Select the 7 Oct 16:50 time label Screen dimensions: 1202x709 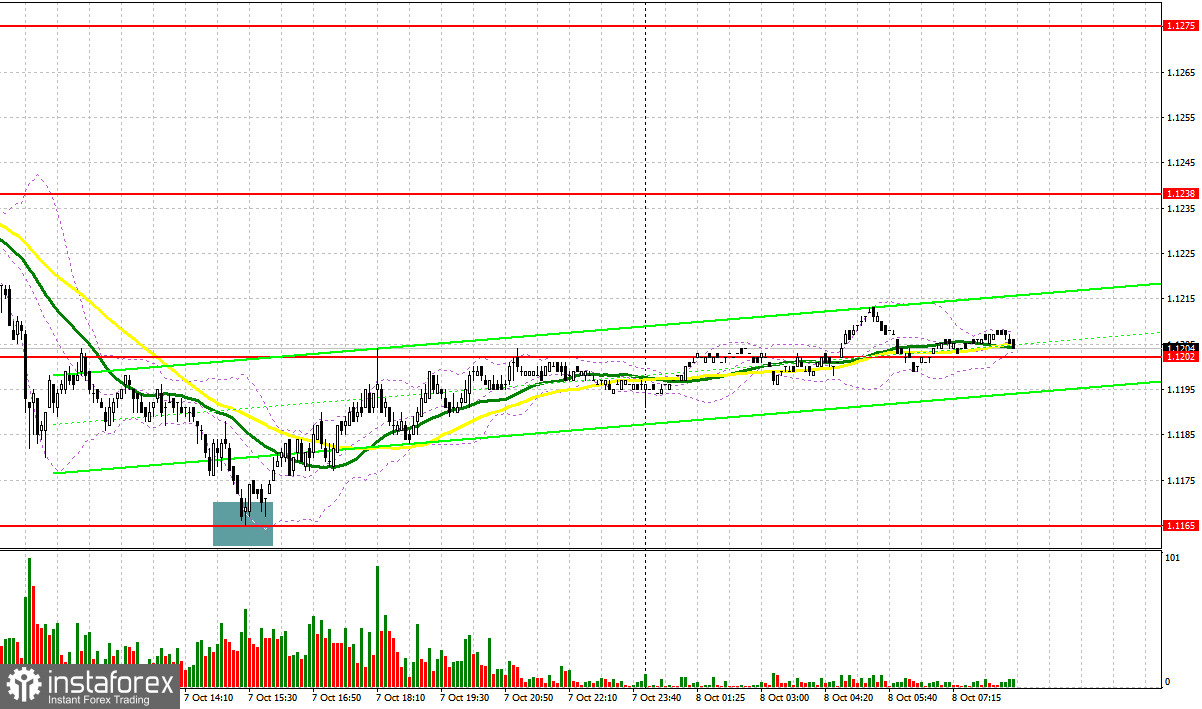click(x=335, y=696)
